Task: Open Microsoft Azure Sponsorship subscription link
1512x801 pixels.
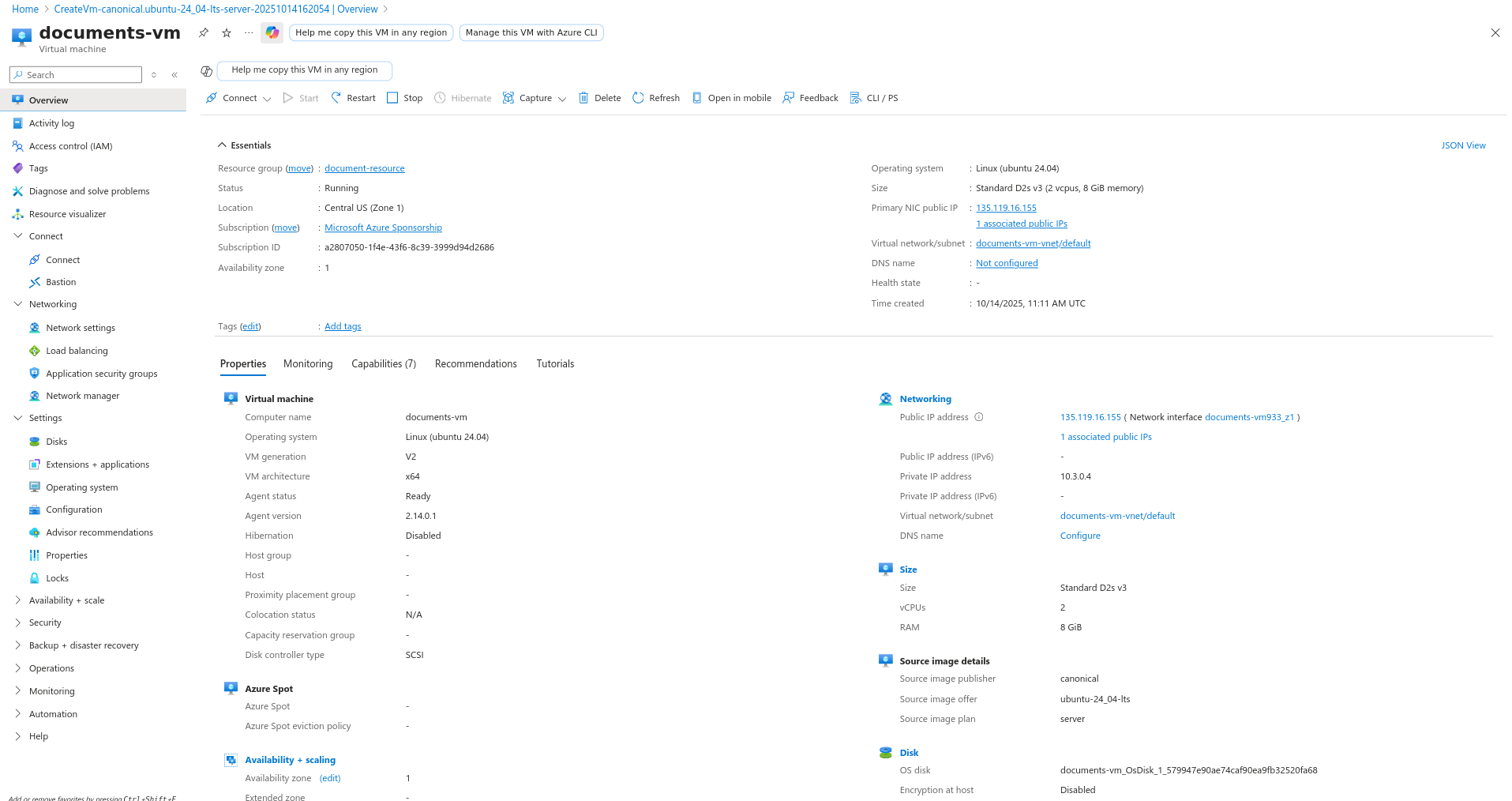Action: 383,228
